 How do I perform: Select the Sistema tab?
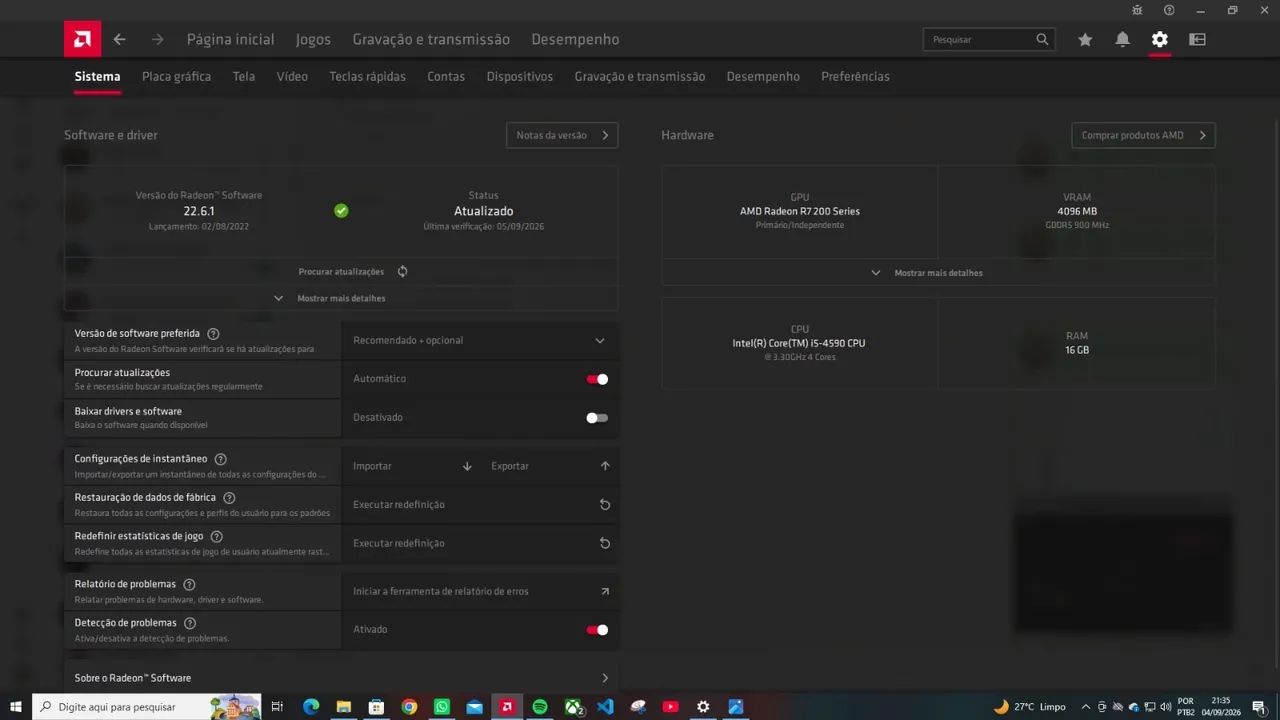point(97,76)
